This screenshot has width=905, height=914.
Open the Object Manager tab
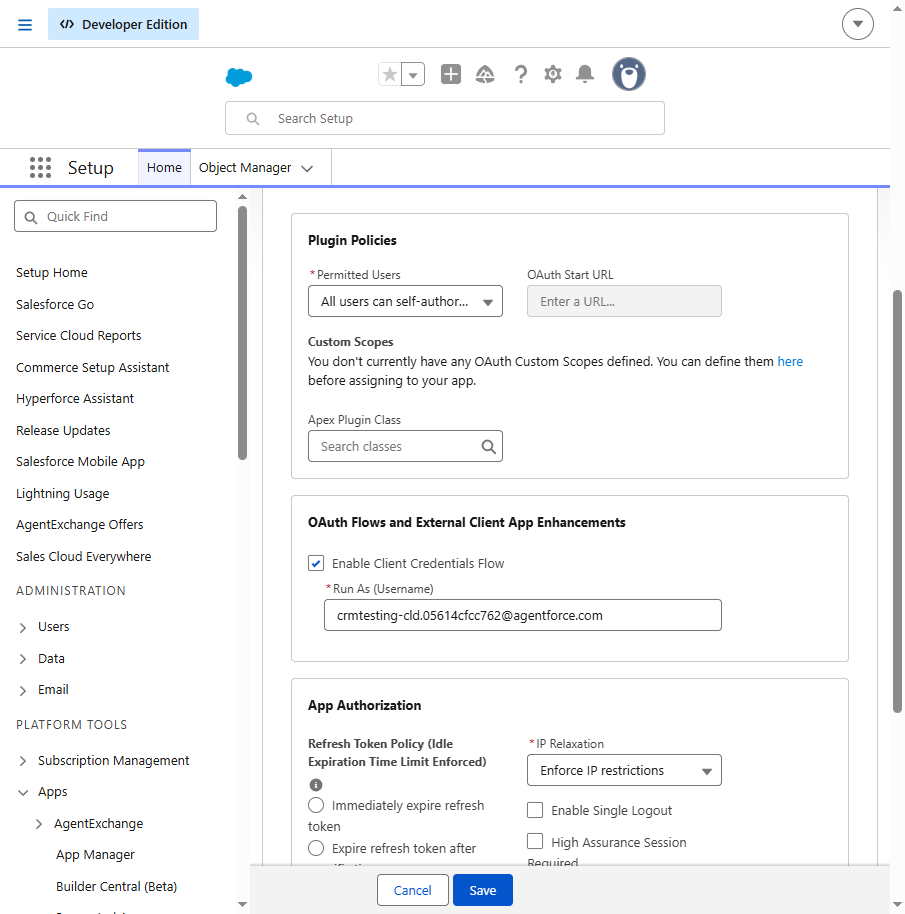245,168
